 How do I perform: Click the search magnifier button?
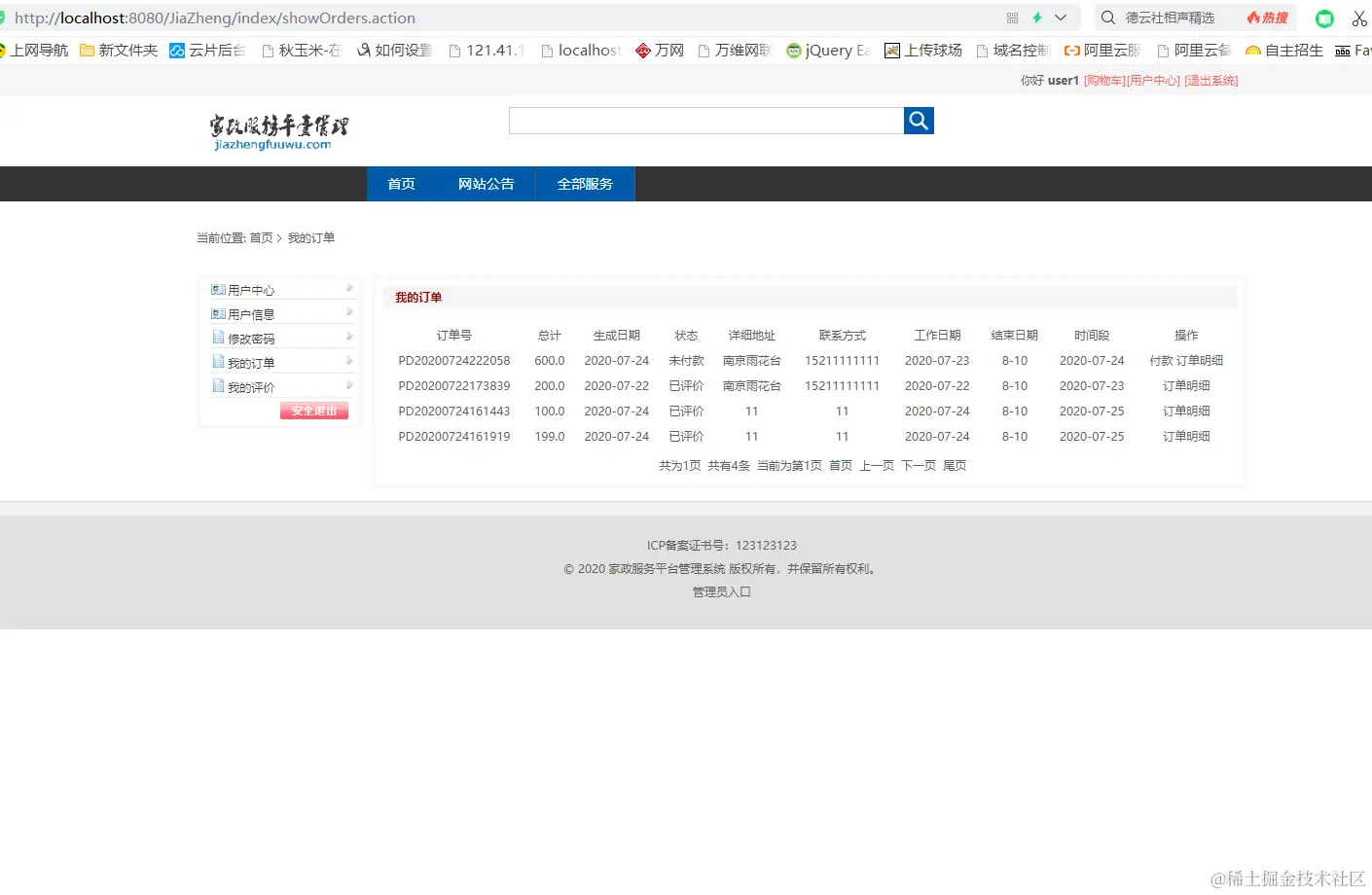click(919, 121)
